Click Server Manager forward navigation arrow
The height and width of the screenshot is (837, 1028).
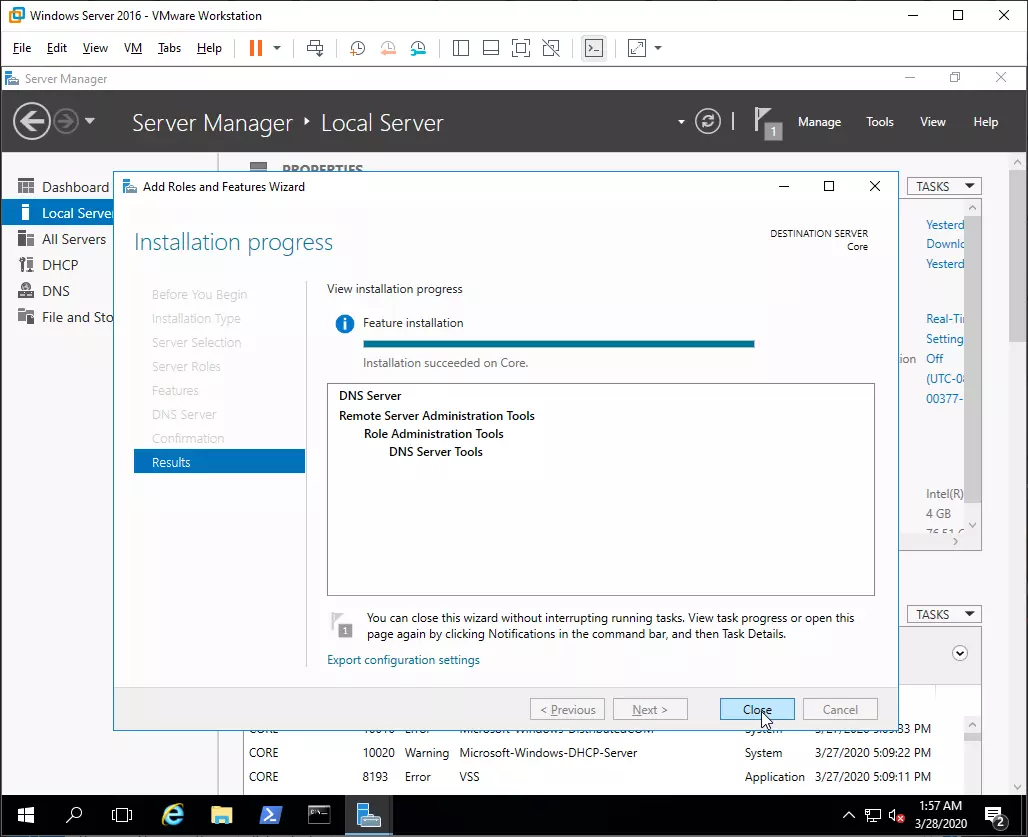coord(66,121)
